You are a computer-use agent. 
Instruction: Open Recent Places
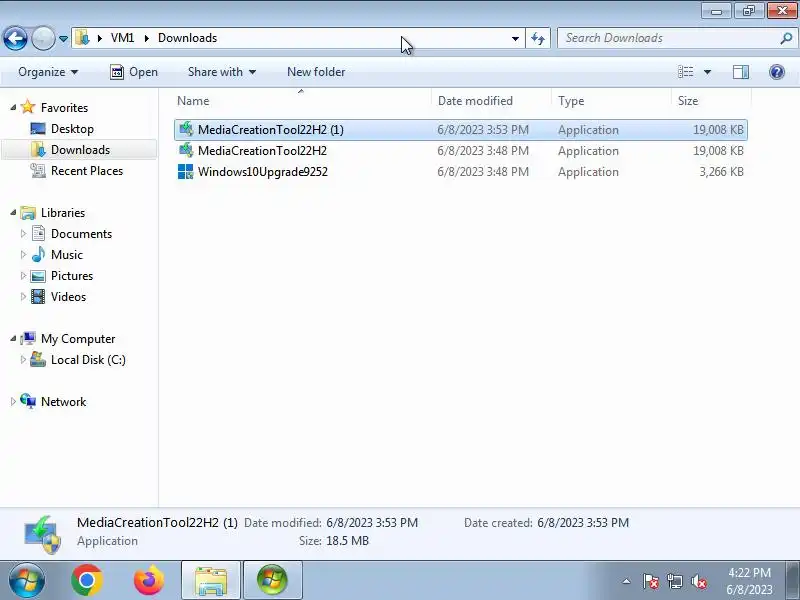87,170
